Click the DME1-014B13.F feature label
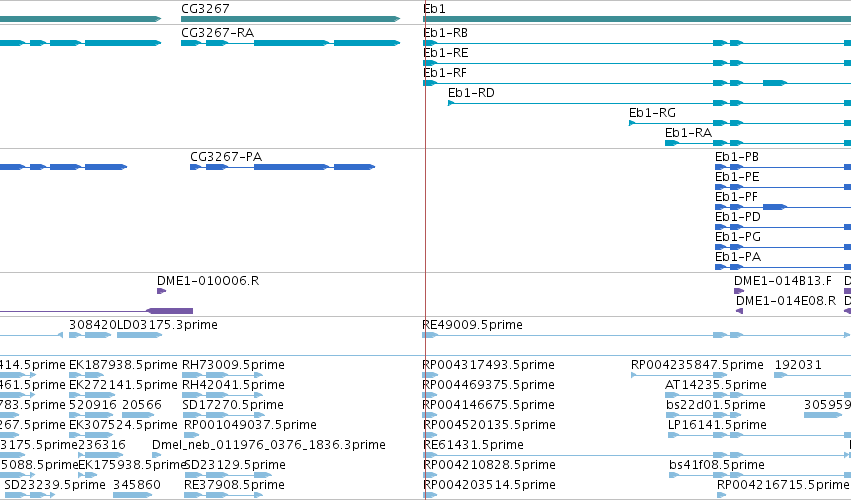 (783, 281)
